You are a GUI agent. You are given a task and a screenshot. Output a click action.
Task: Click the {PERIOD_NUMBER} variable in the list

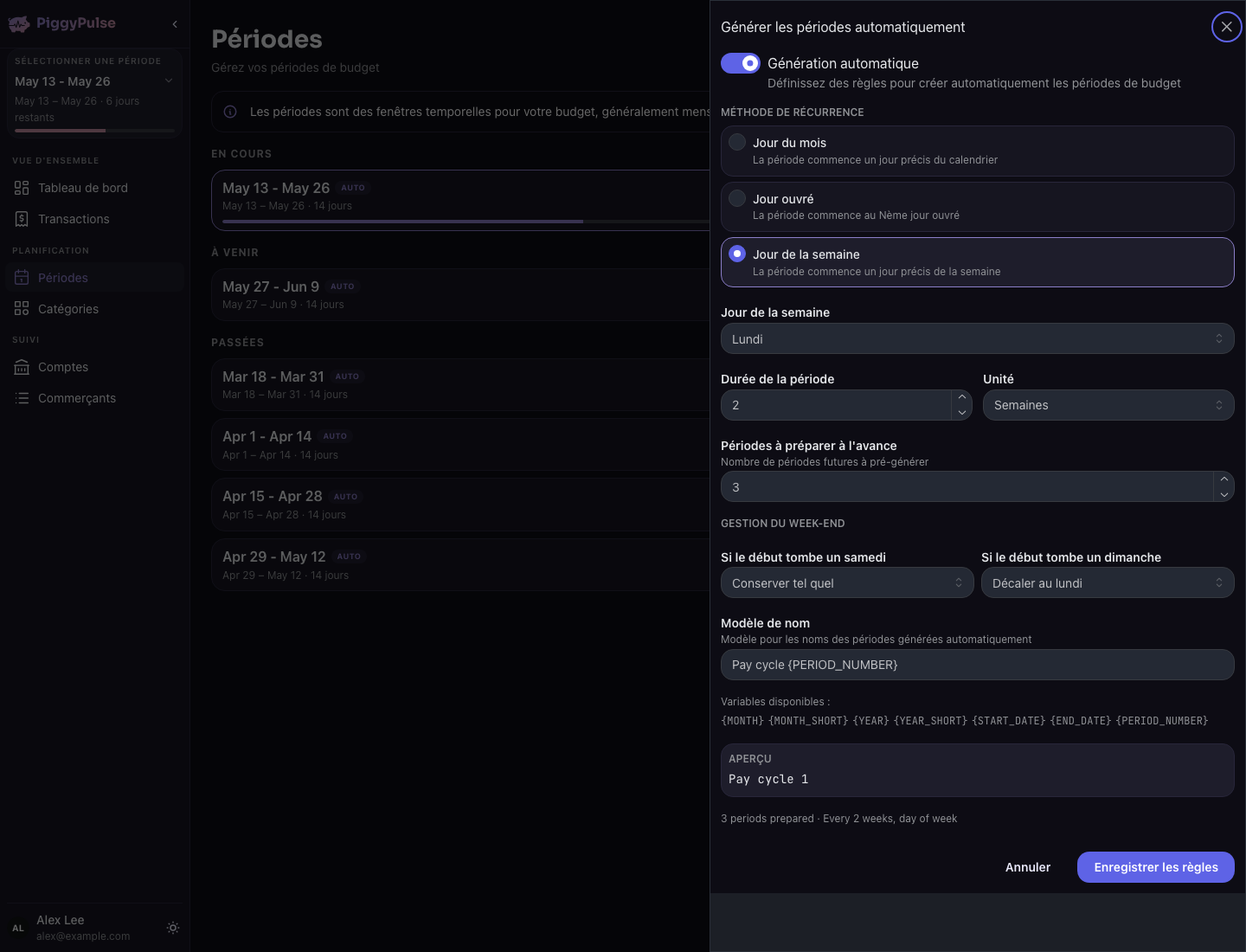1162,721
